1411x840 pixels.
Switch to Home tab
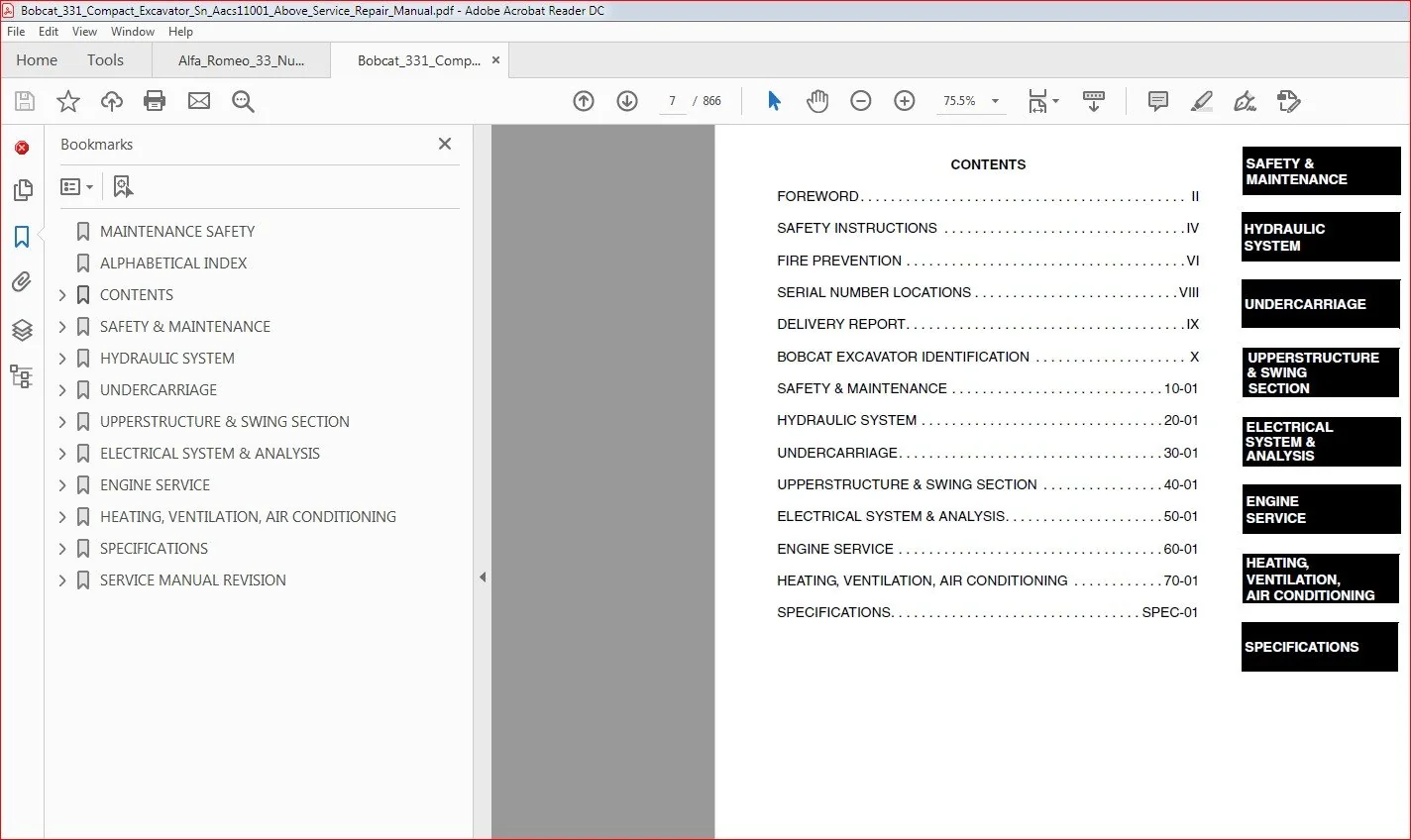tap(37, 60)
